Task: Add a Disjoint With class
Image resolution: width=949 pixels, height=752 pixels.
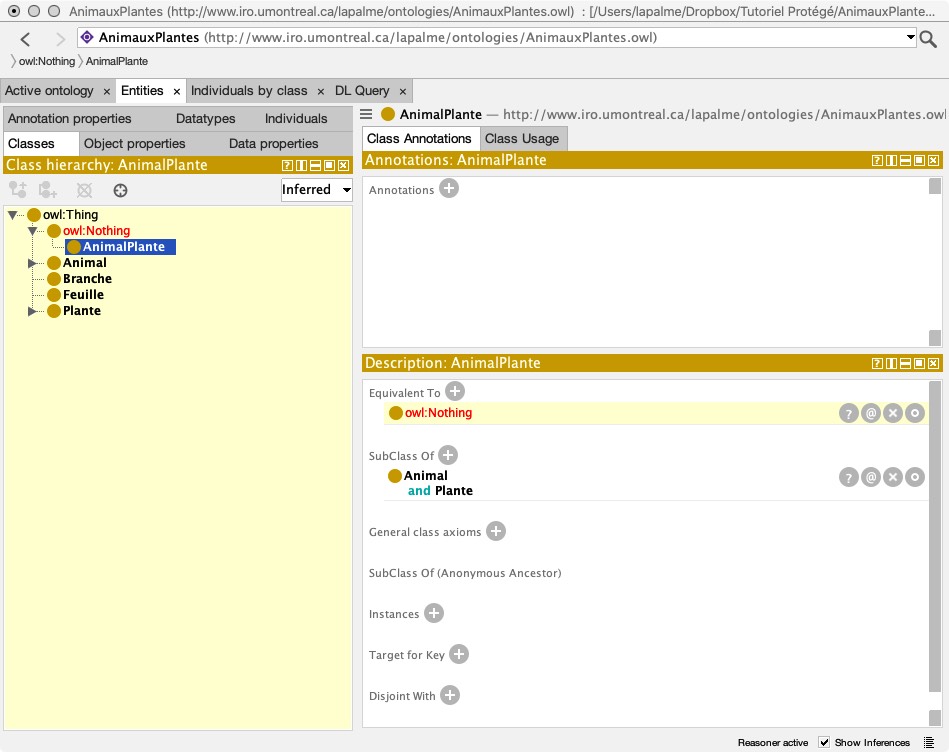Action: click(450, 695)
